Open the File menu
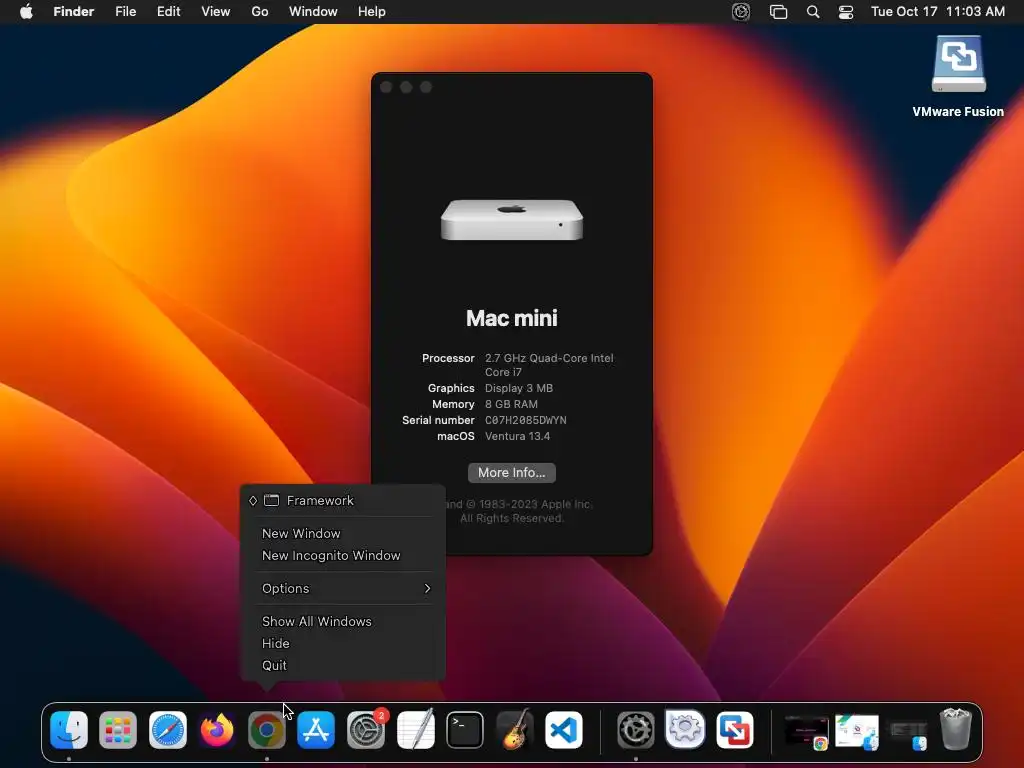The width and height of the screenshot is (1024, 768). pos(125,12)
